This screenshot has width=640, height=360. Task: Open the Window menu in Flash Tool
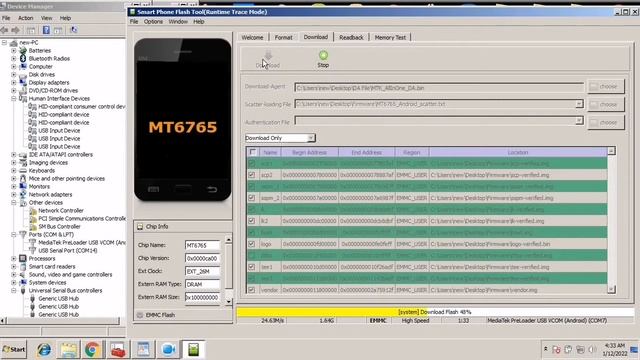pos(178,22)
